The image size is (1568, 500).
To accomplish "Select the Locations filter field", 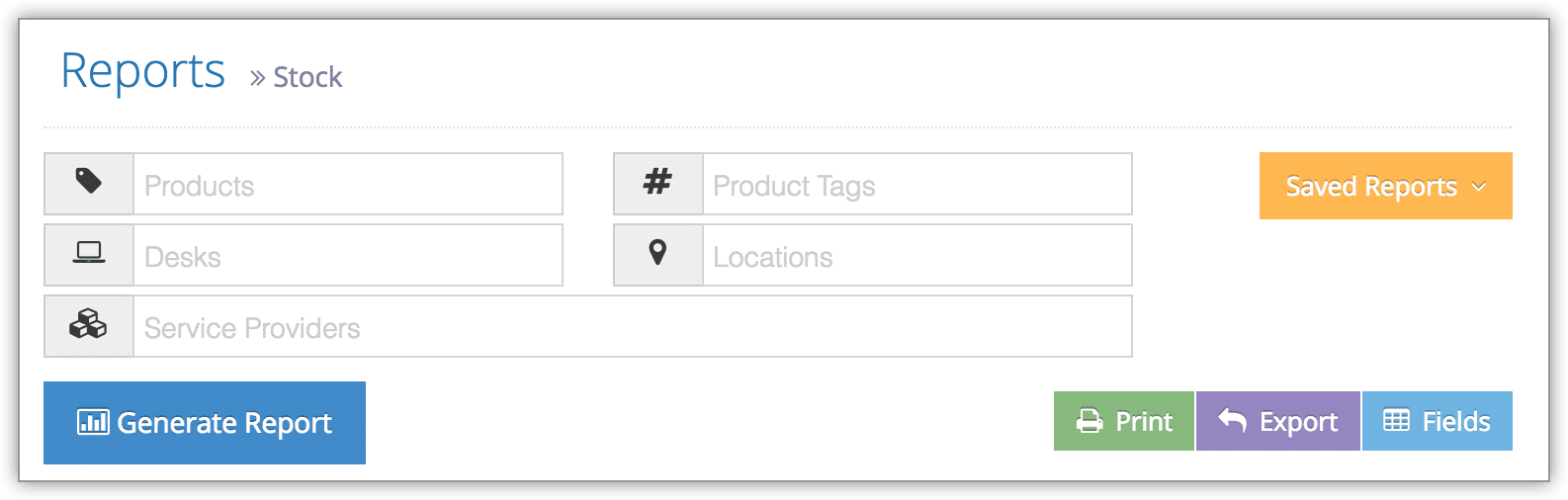I will 917,255.
